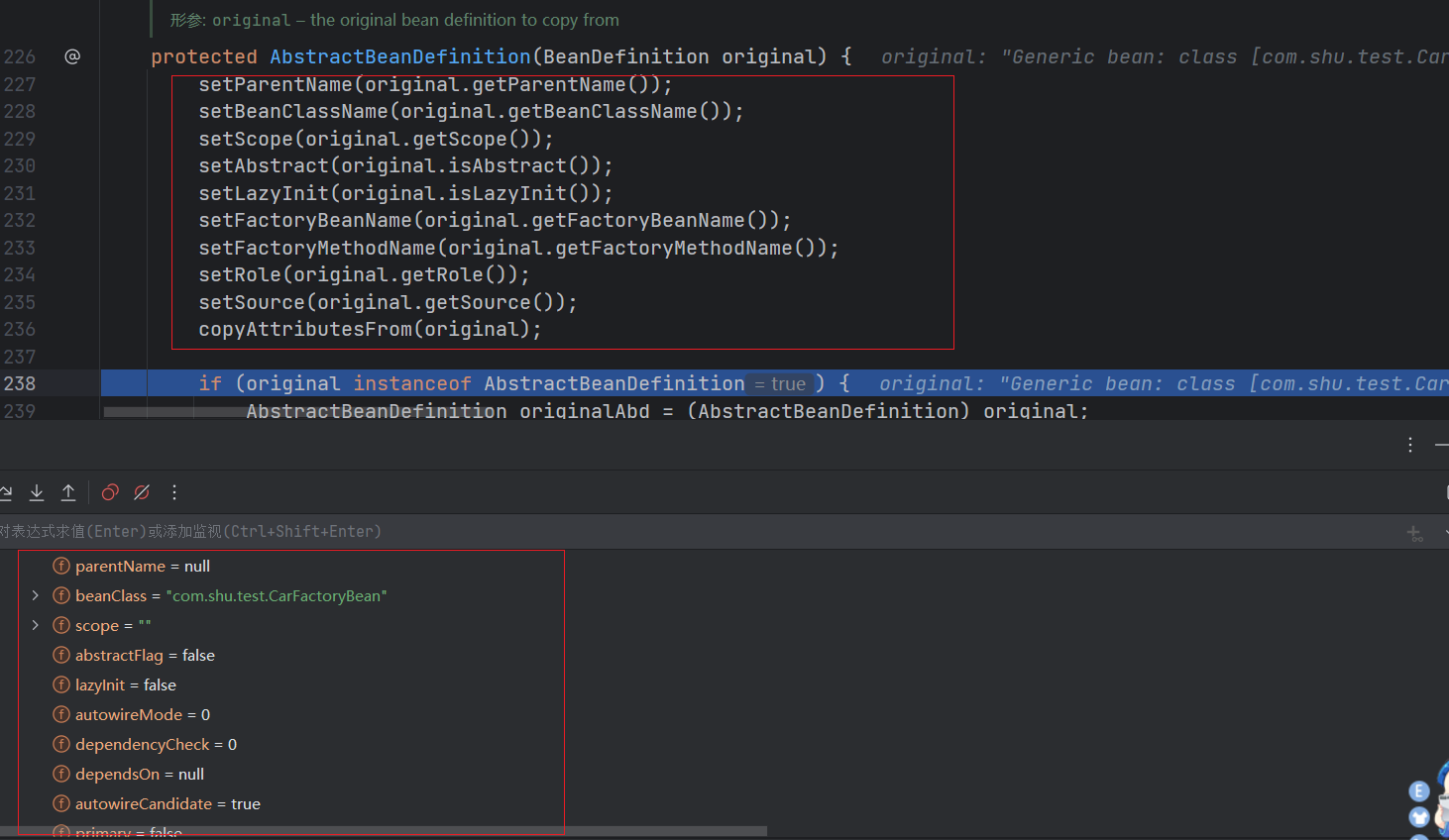Click the field icon beside parentName
This screenshot has height=840, width=1449.
click(61, 566)
